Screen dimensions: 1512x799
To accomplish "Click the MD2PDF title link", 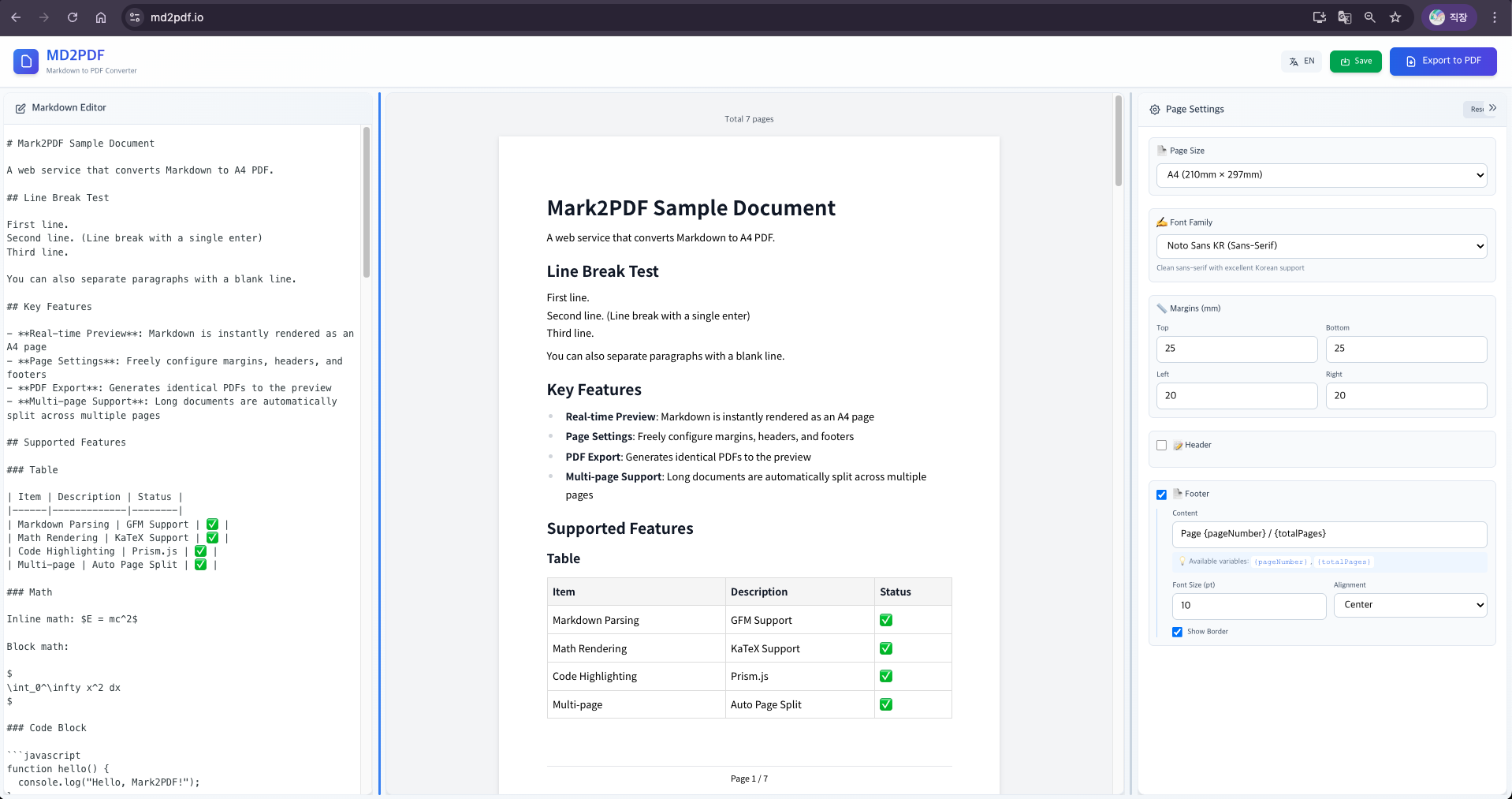I will (76, 55).
